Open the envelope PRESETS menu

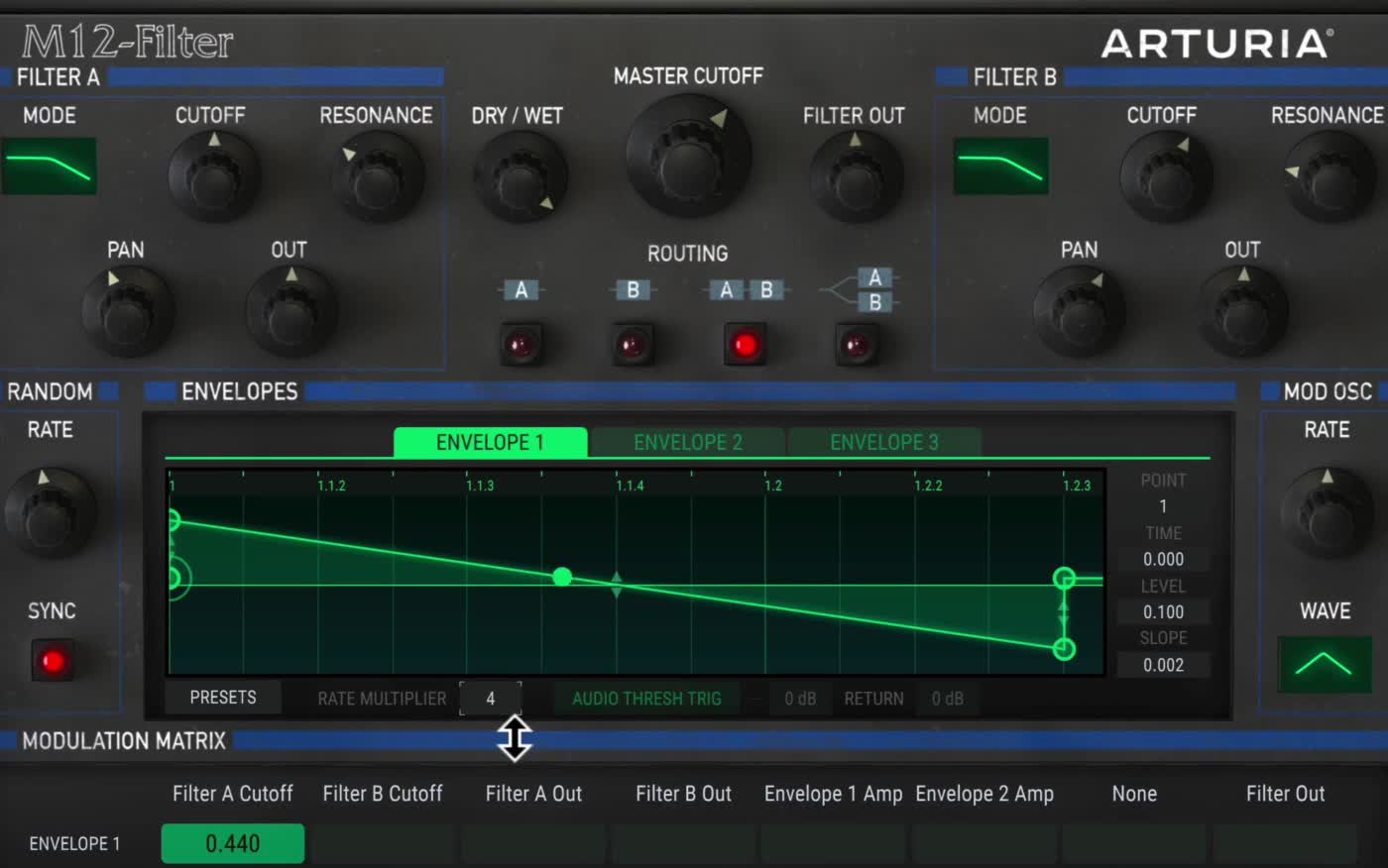(223, 698)
